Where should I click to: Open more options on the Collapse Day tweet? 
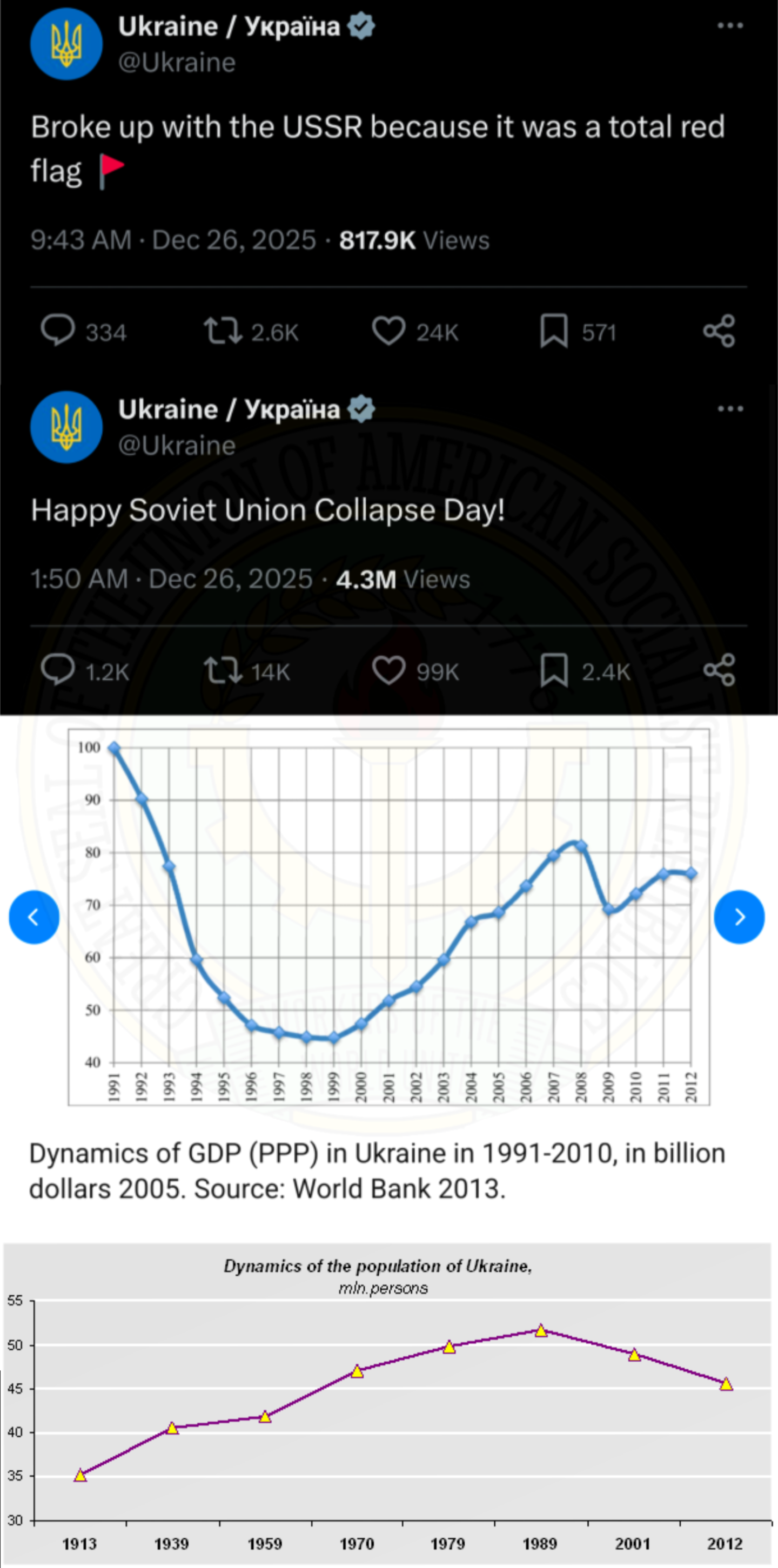pos(730,408)
